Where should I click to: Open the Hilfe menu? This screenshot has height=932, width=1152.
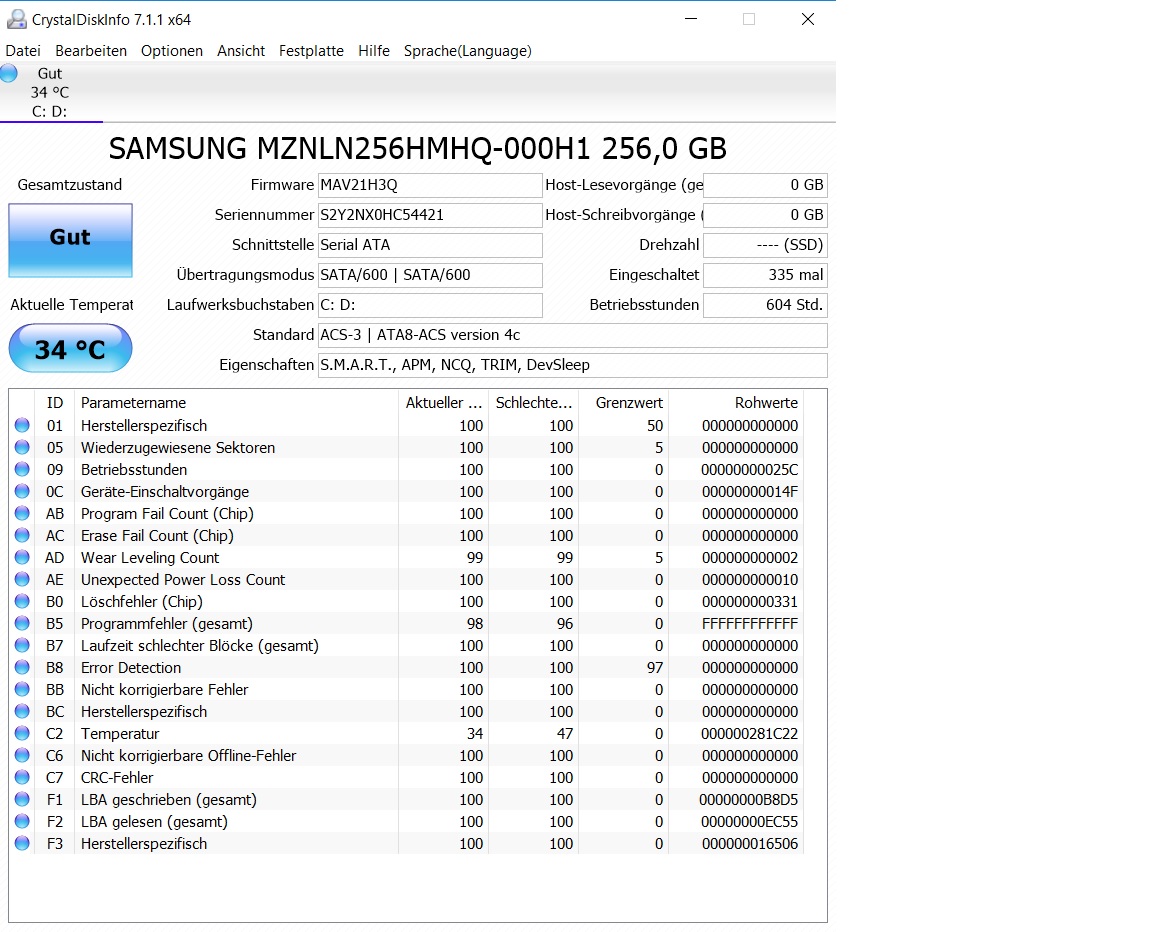[x=374, y=51]
